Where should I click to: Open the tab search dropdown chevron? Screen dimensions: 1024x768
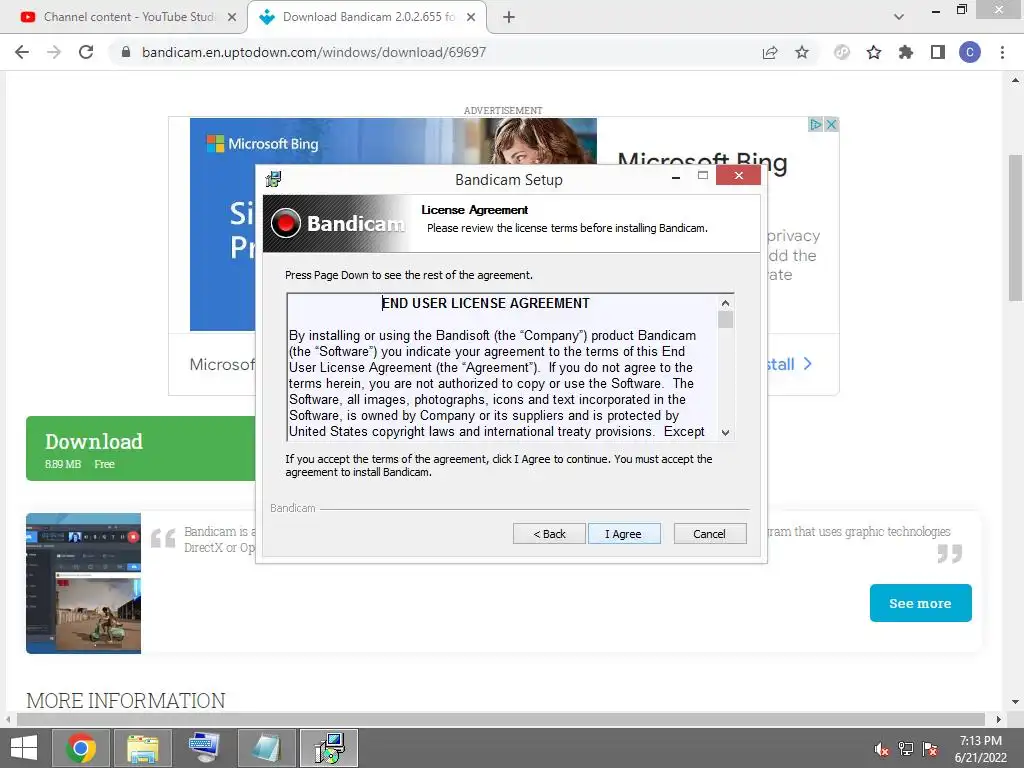pyautogui.click(x=899, y=18)
